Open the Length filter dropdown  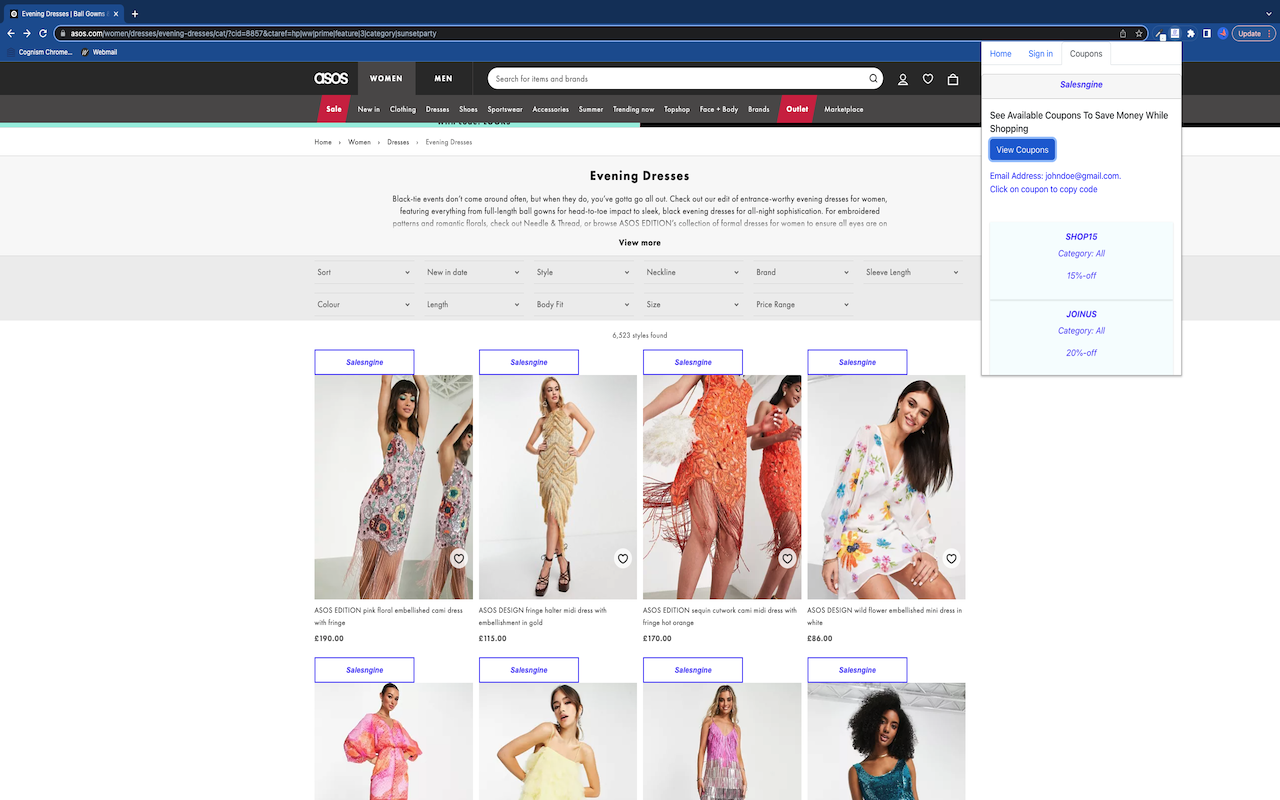point(474,304)
